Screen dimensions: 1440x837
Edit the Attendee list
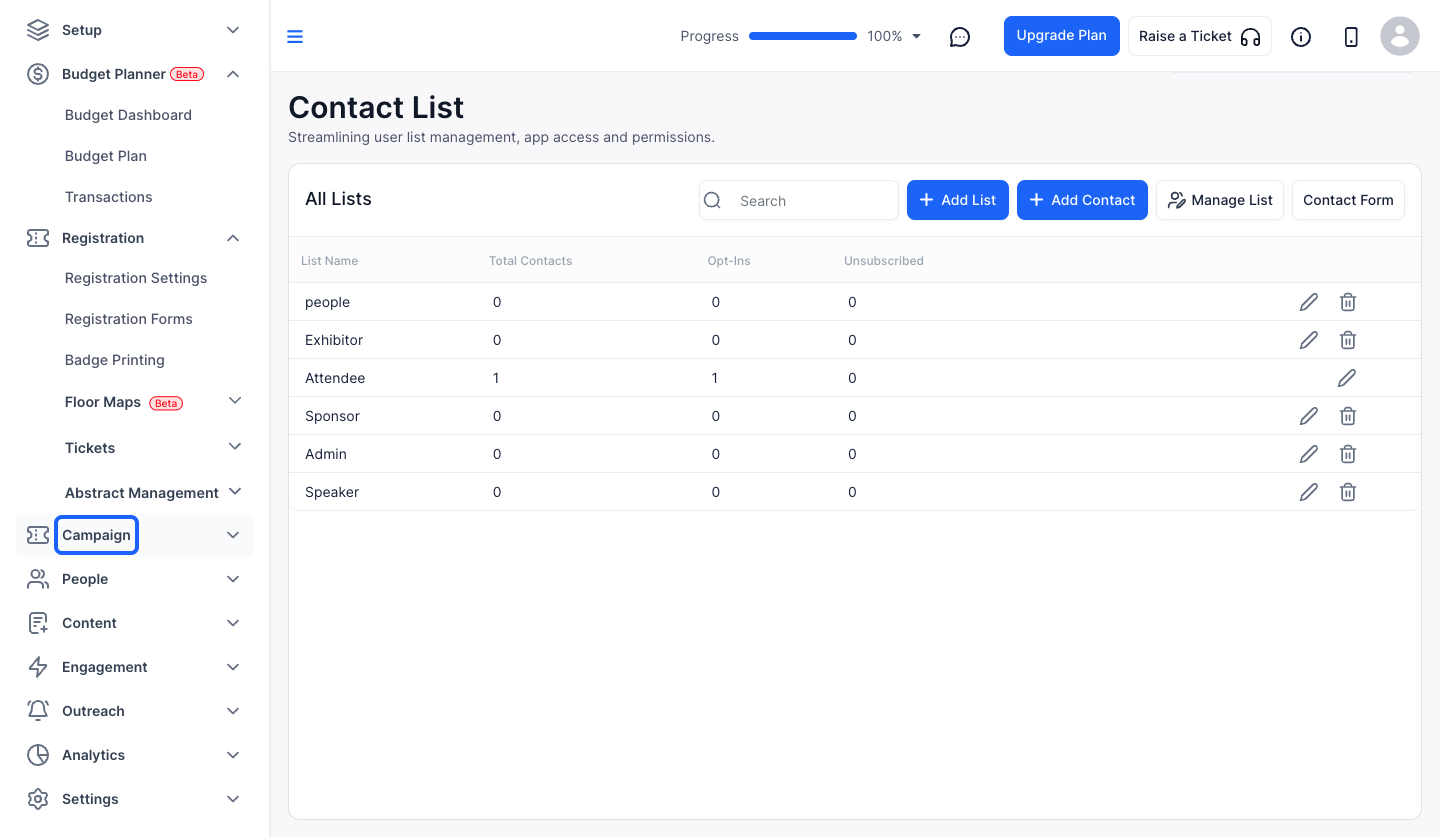(x=1347, y=378)
